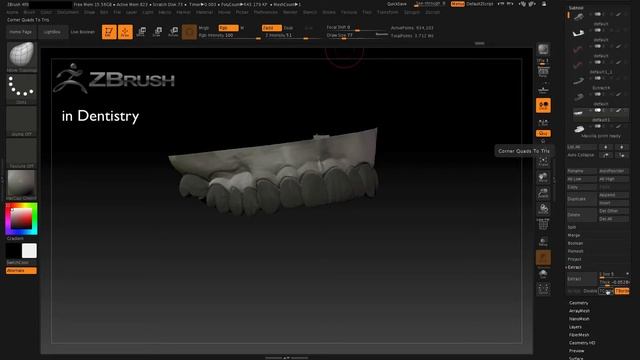Expand the NanoMesh section

tap(579, 319)
